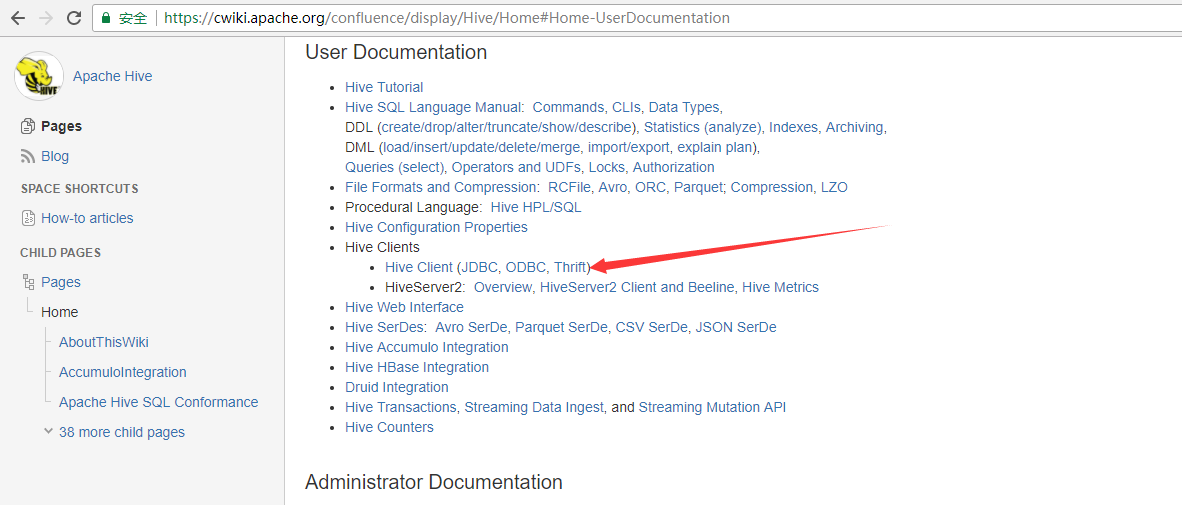
Task: Open the Thrift link
Action: (x=571, y=267)
